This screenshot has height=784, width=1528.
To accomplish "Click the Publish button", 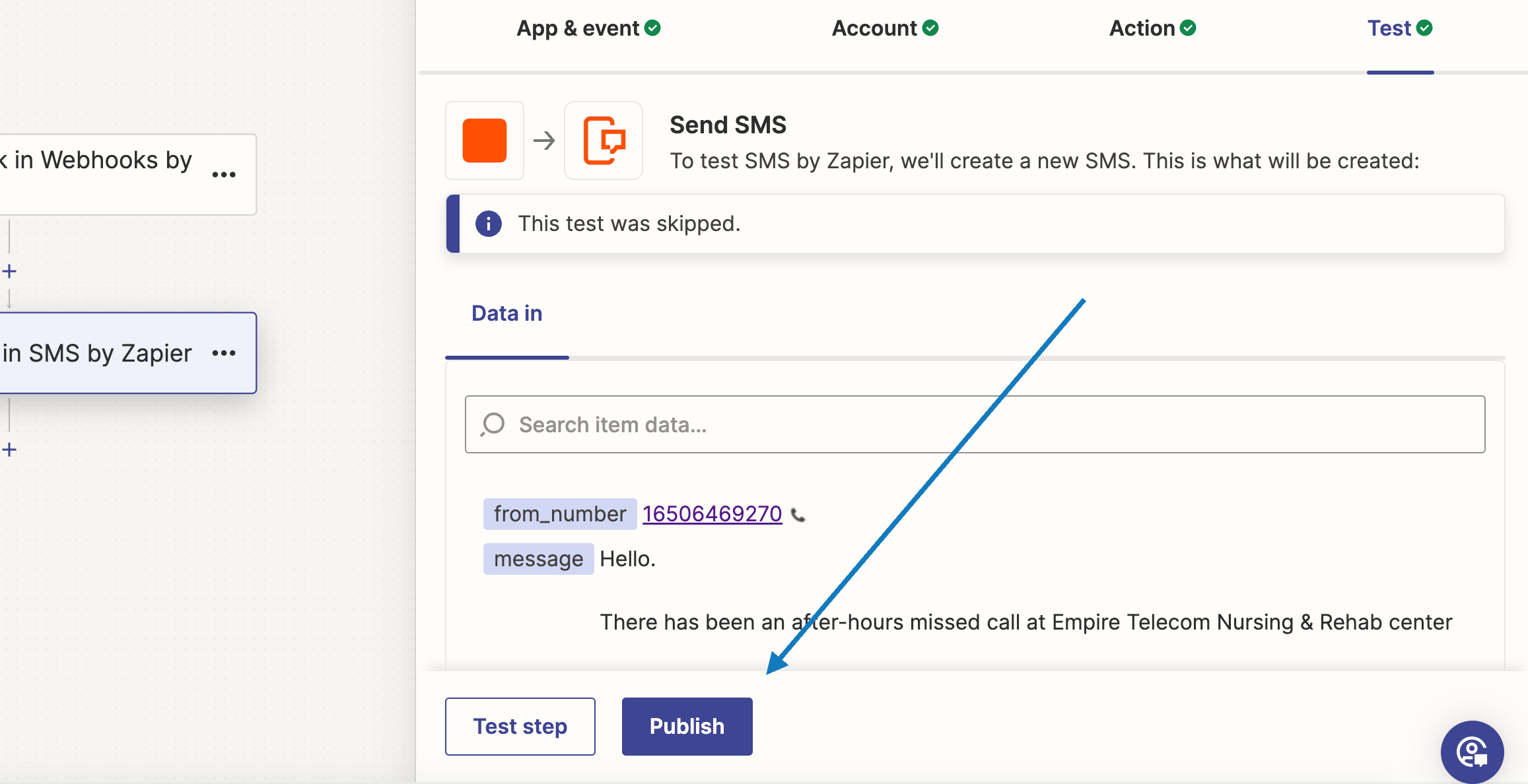I will (687, 726).
